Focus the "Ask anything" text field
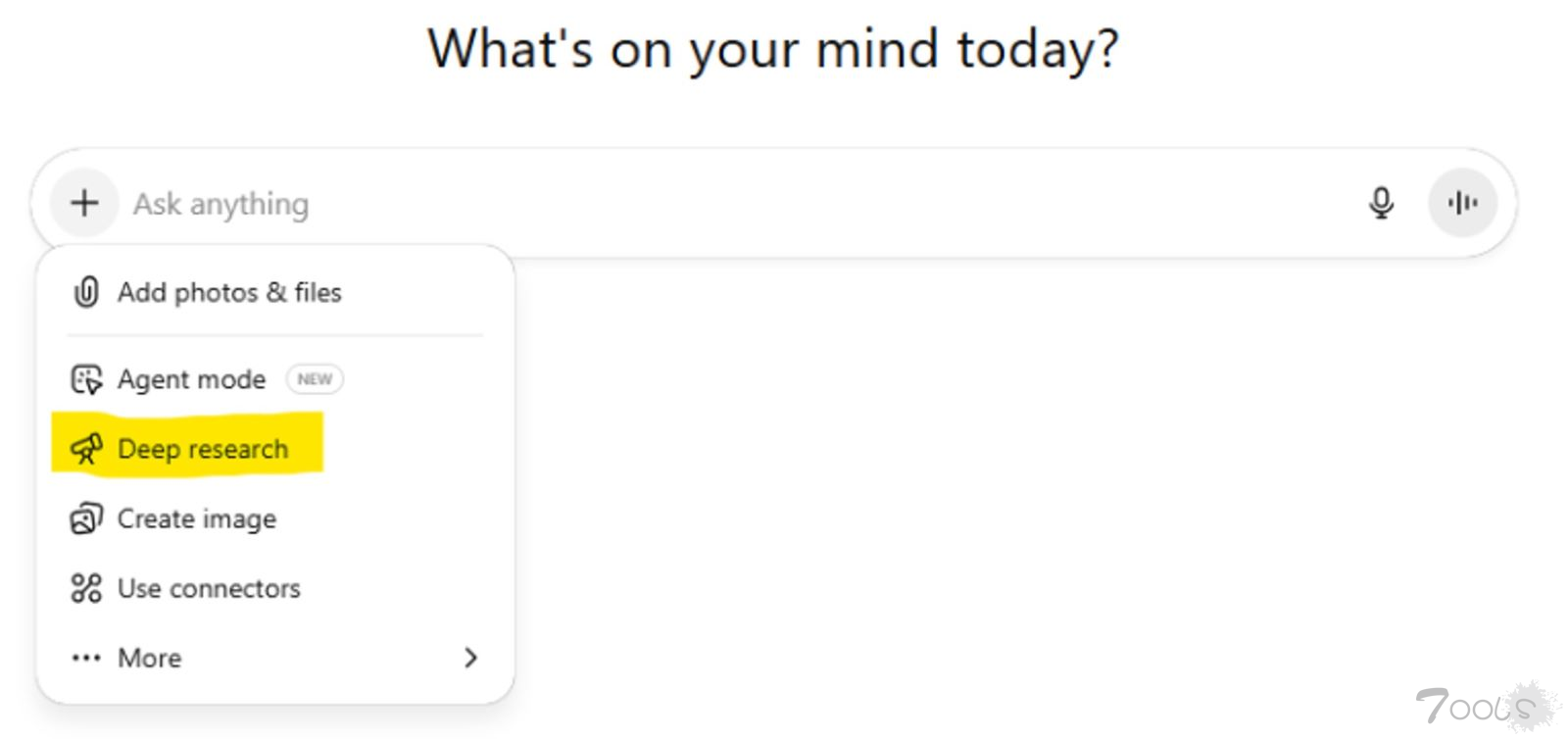The height and width of the screenshot is (739, 1568). coord(686,204)
